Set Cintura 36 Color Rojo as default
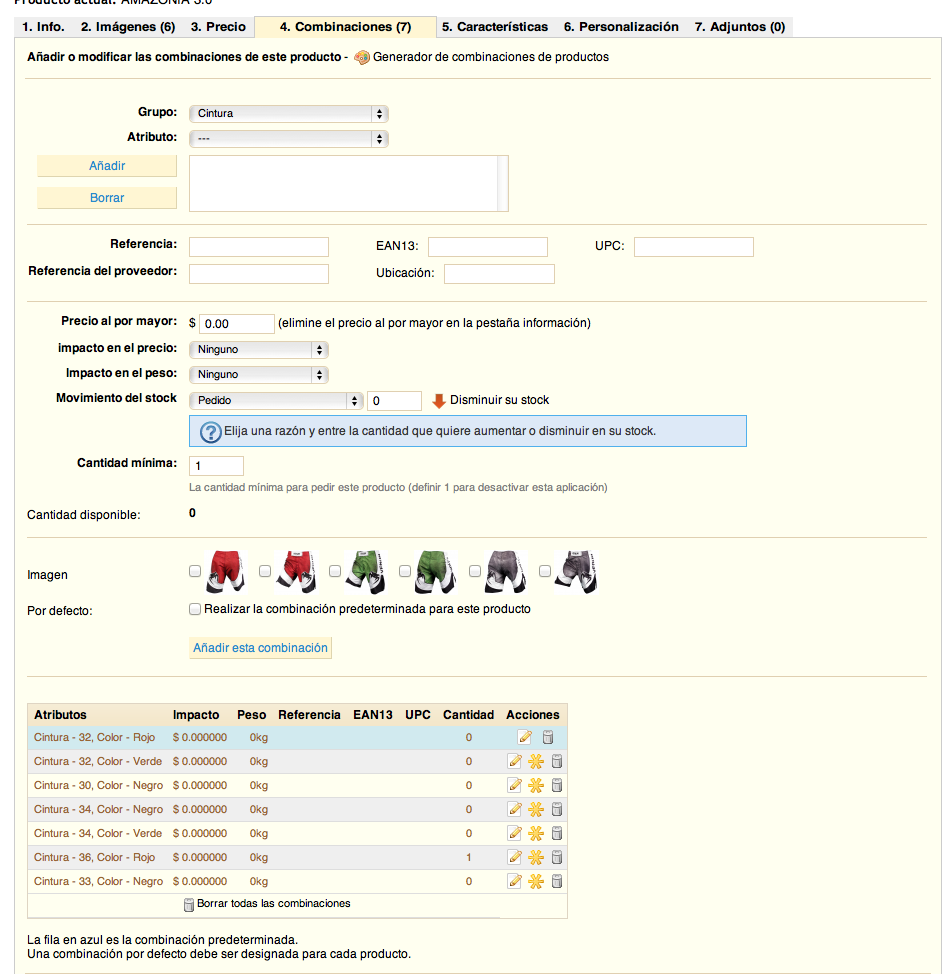952x974 pixels. (536, 857)
